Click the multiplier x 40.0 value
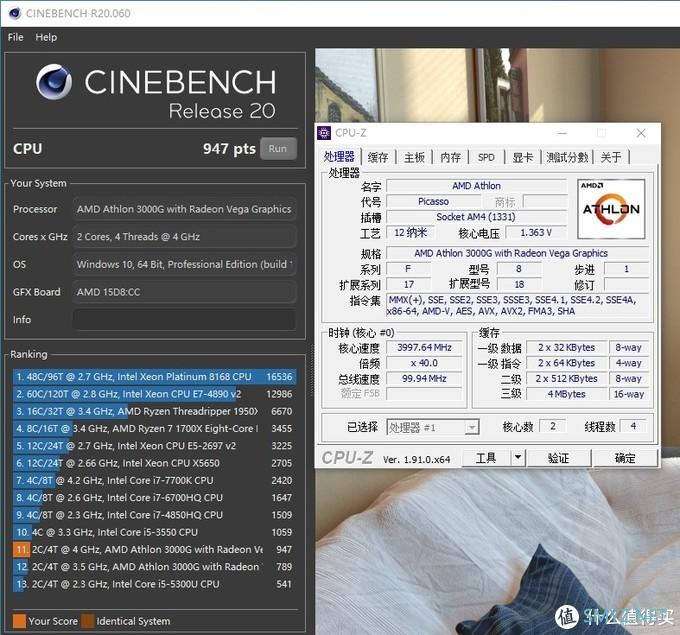This screenshot has width=680, height=635. [424, 363]
